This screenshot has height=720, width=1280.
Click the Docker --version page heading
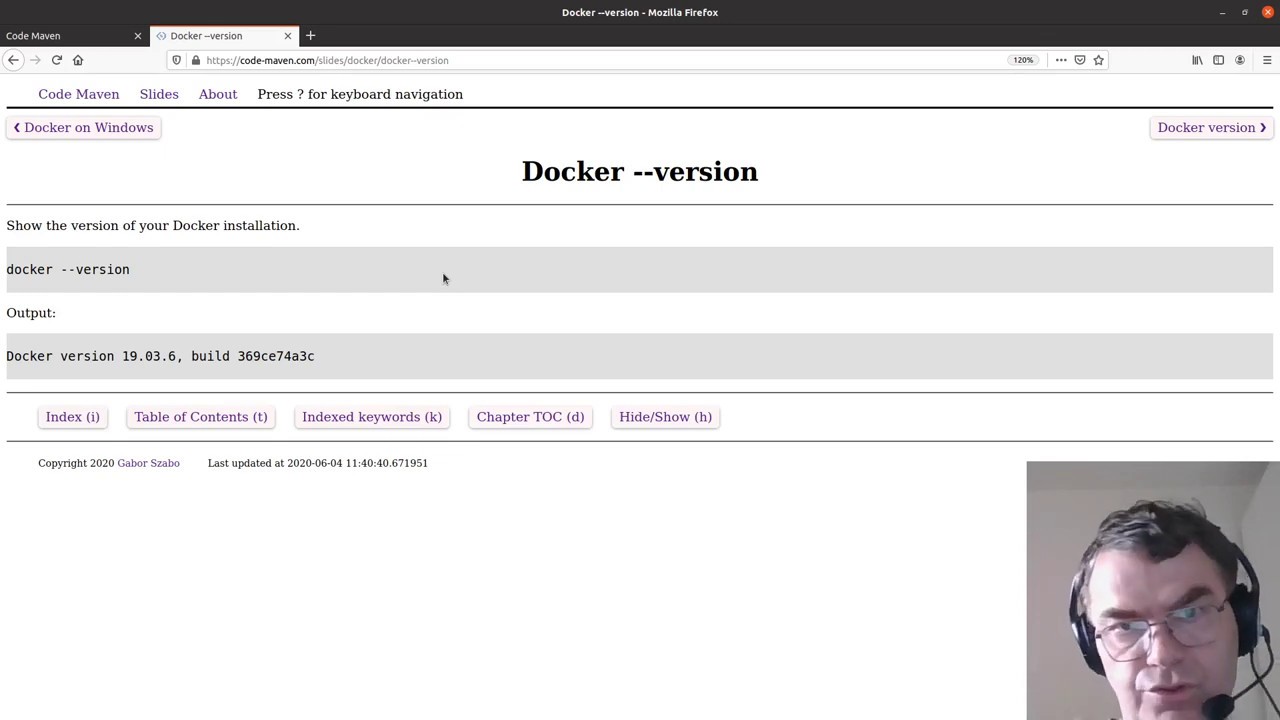640,172
